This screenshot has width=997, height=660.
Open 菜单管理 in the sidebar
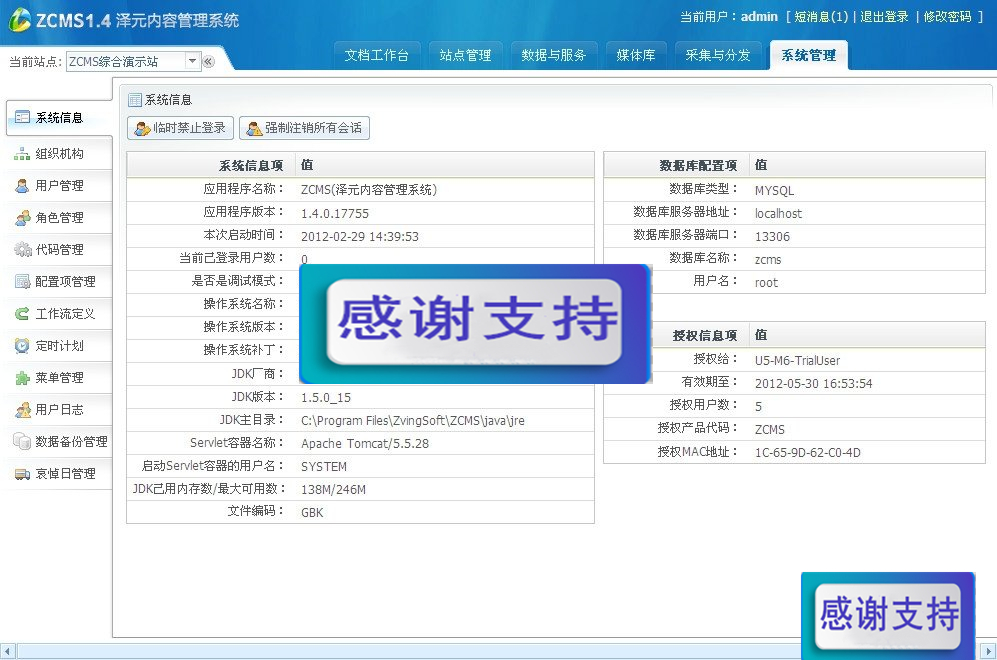[59, 378]
